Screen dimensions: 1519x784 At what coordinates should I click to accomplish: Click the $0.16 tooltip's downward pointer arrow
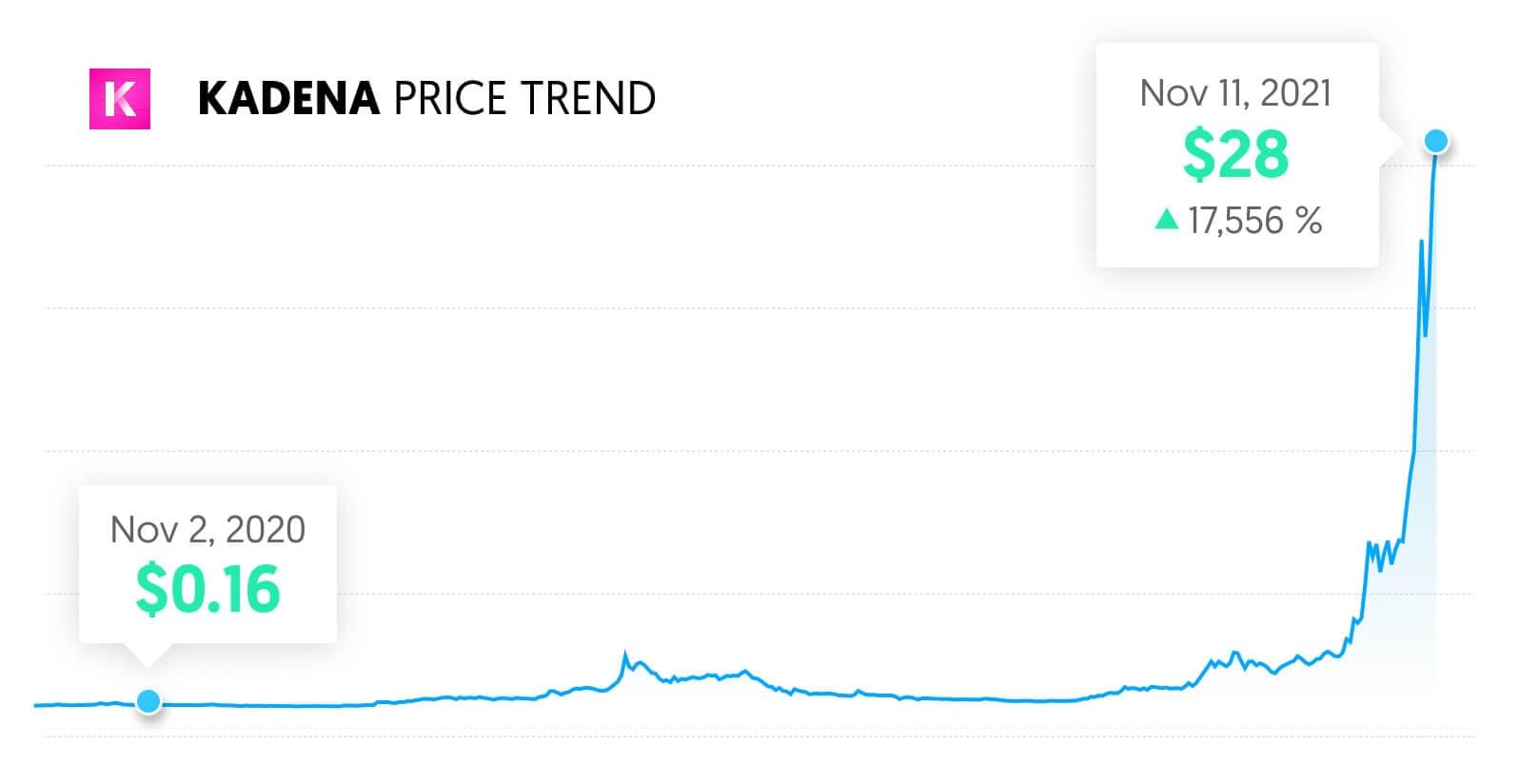(x=148, y=654)
